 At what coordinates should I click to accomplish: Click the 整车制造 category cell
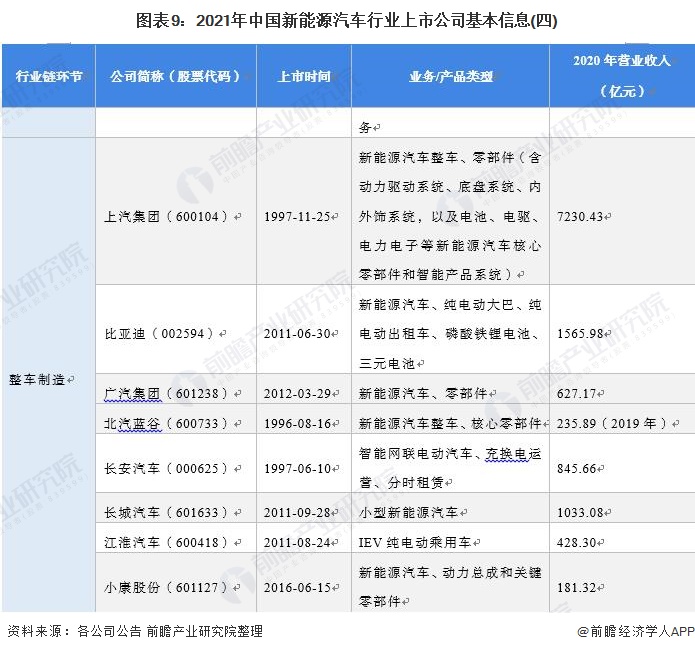tap(49, 375)
